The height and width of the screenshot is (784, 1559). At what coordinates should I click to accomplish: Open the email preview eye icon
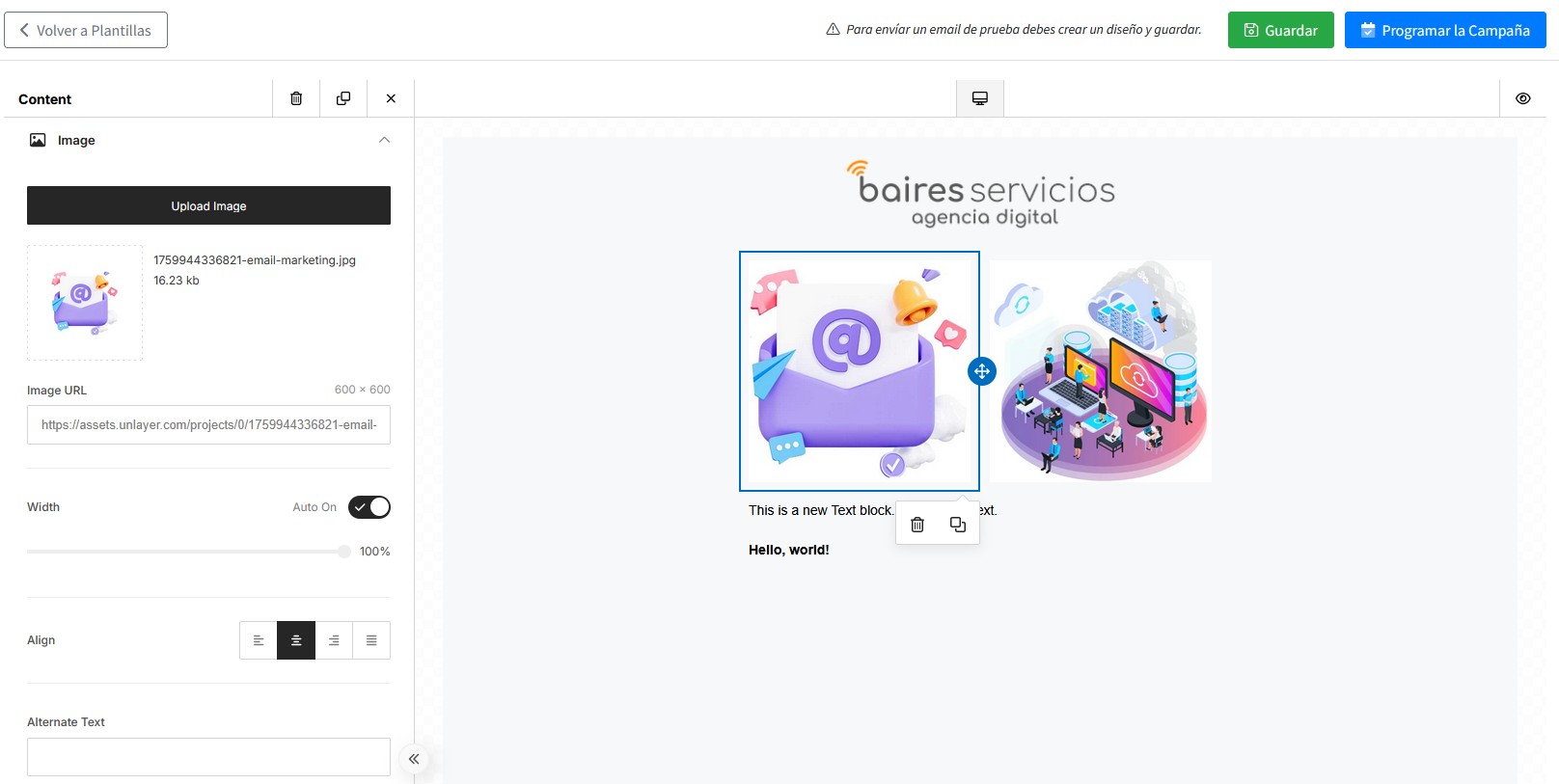[x=1523, y=98]
